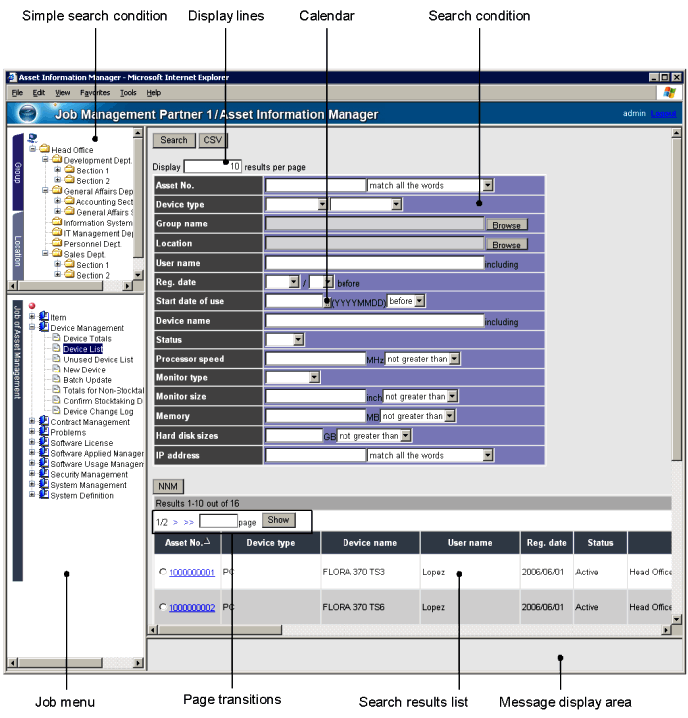Click the IT Management Dept folder icon

[x=57, y=232]
